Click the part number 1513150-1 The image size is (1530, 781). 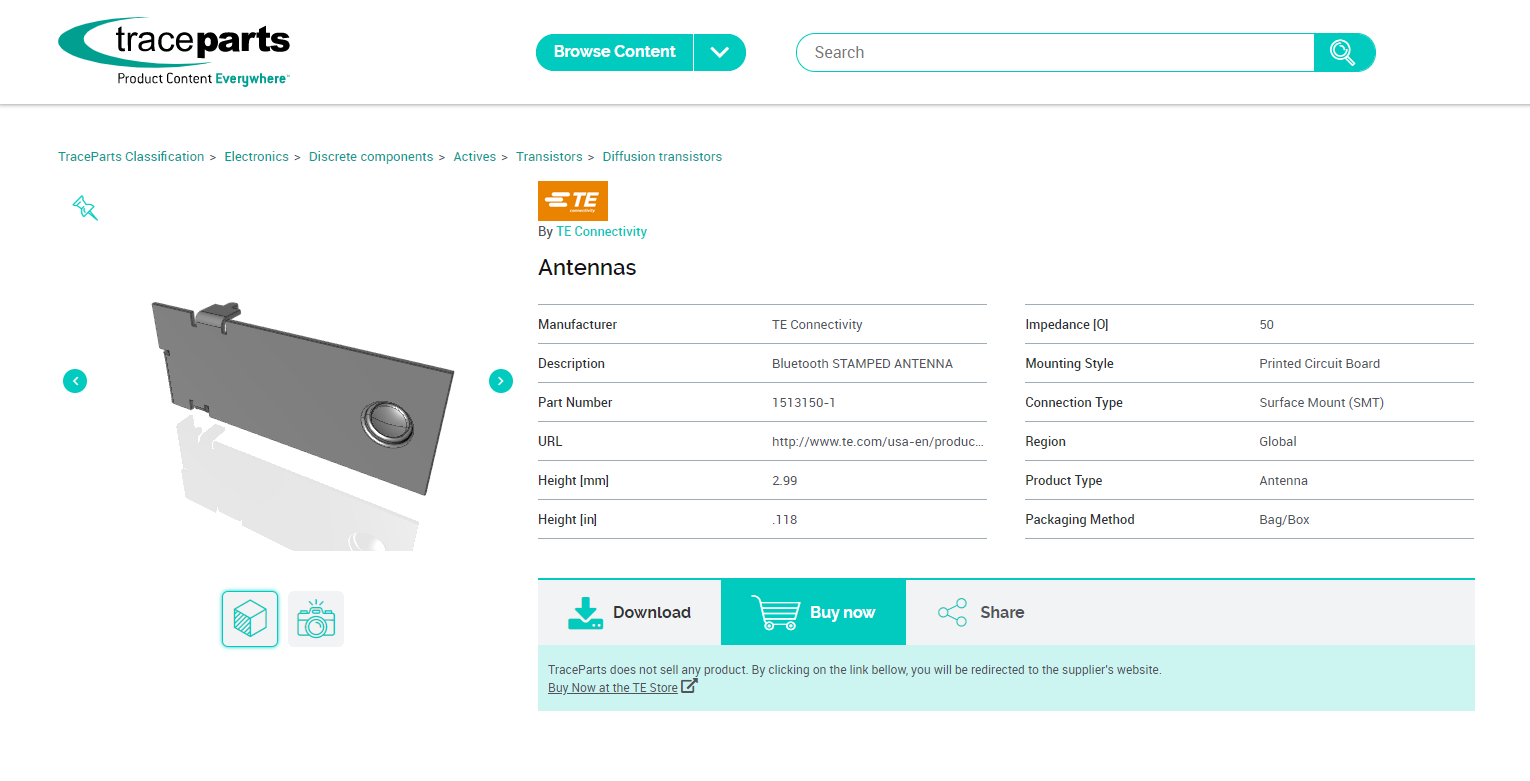[804, 402]
